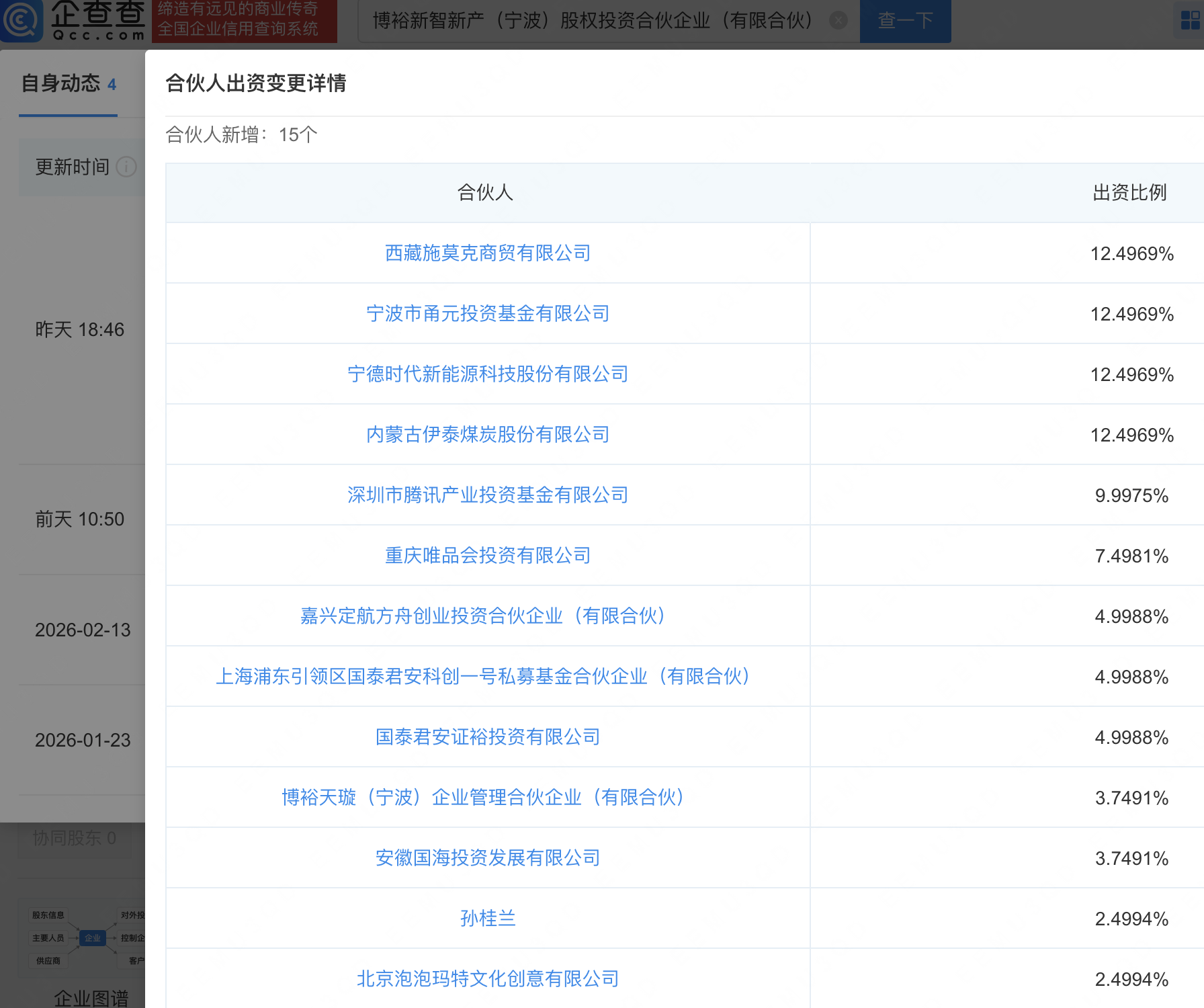Open 宁德时代新能源科技股份有限公司 partner link
This screenshot has height=1008, width=1204.
488,374
